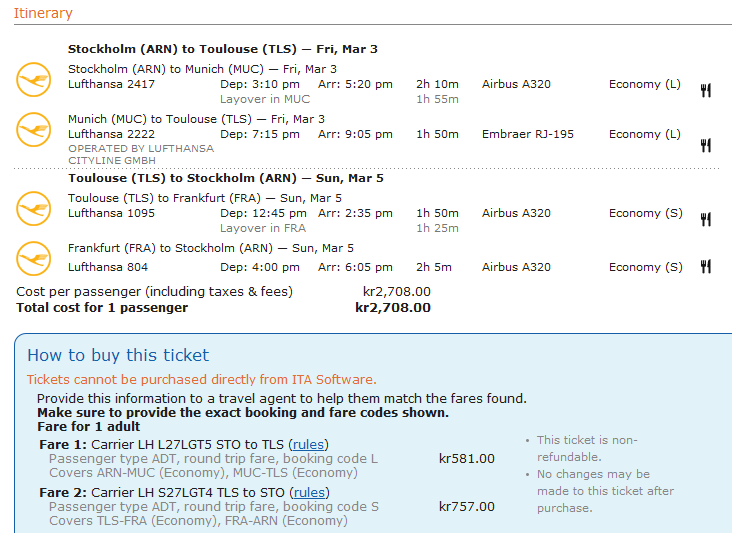Screen dimensions: 732x533
Task: Click Lufthansa logo for flight 804
Action: [x=33, y=258]
